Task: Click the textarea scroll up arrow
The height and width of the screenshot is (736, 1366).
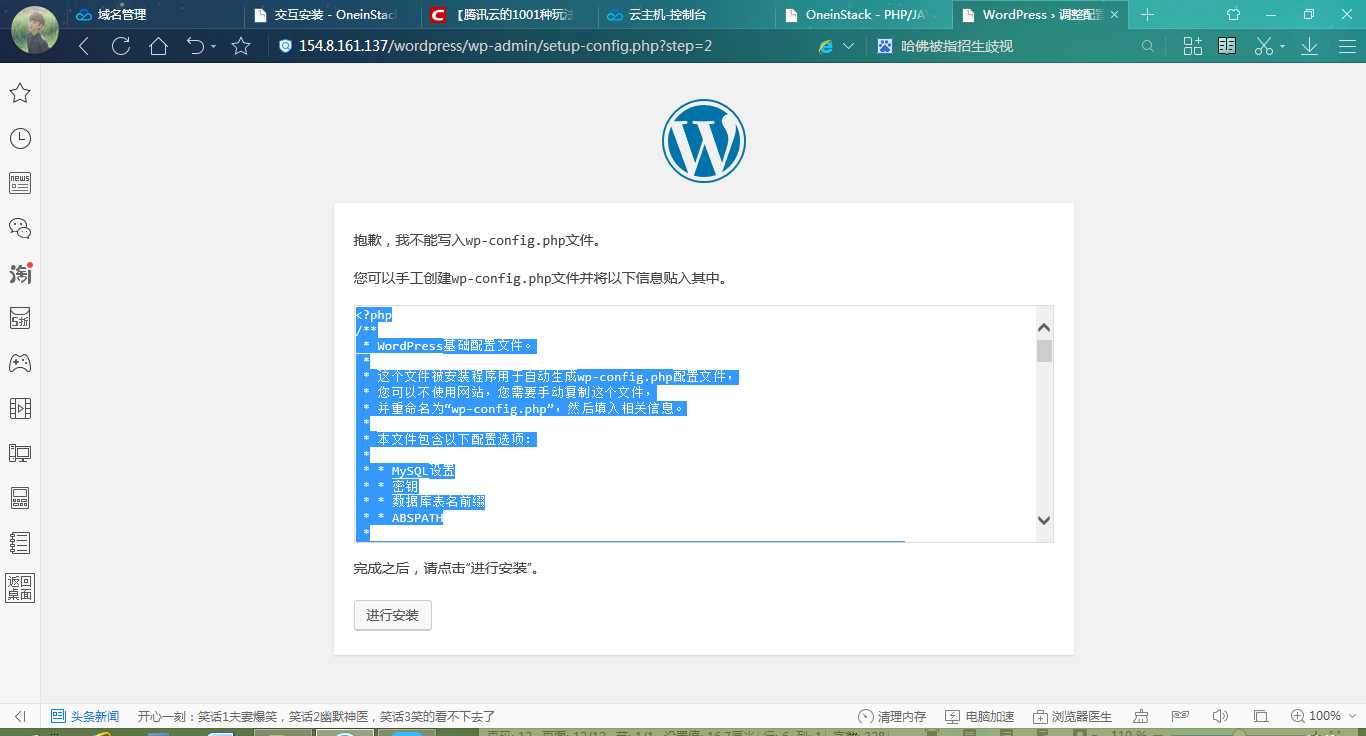Action: [x=1044, y=327]
